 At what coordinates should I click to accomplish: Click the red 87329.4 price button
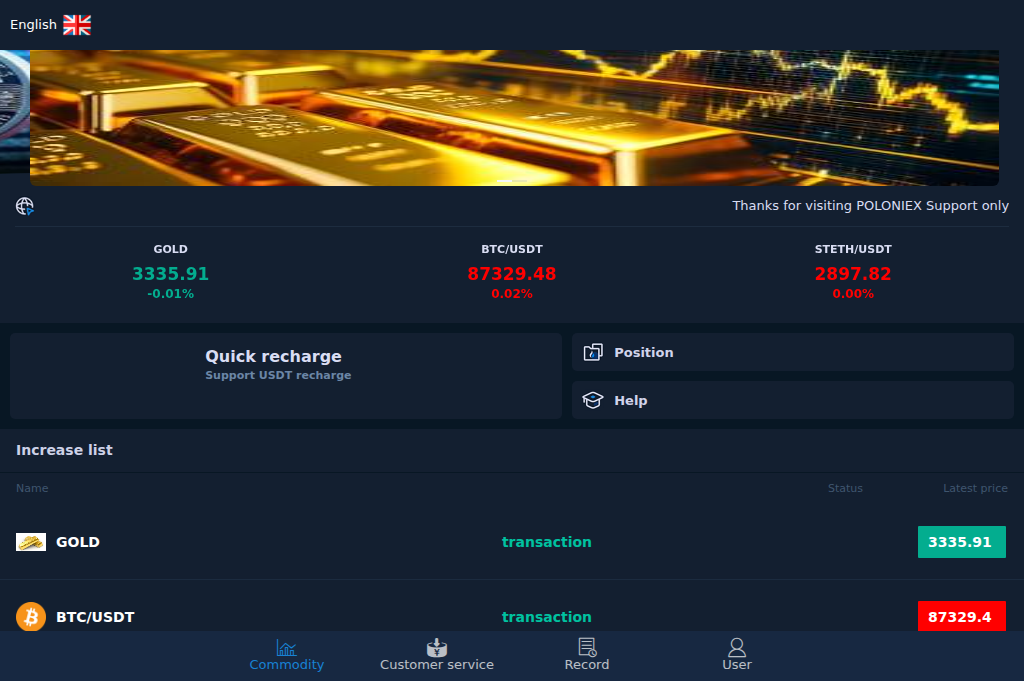click(961, 616)
